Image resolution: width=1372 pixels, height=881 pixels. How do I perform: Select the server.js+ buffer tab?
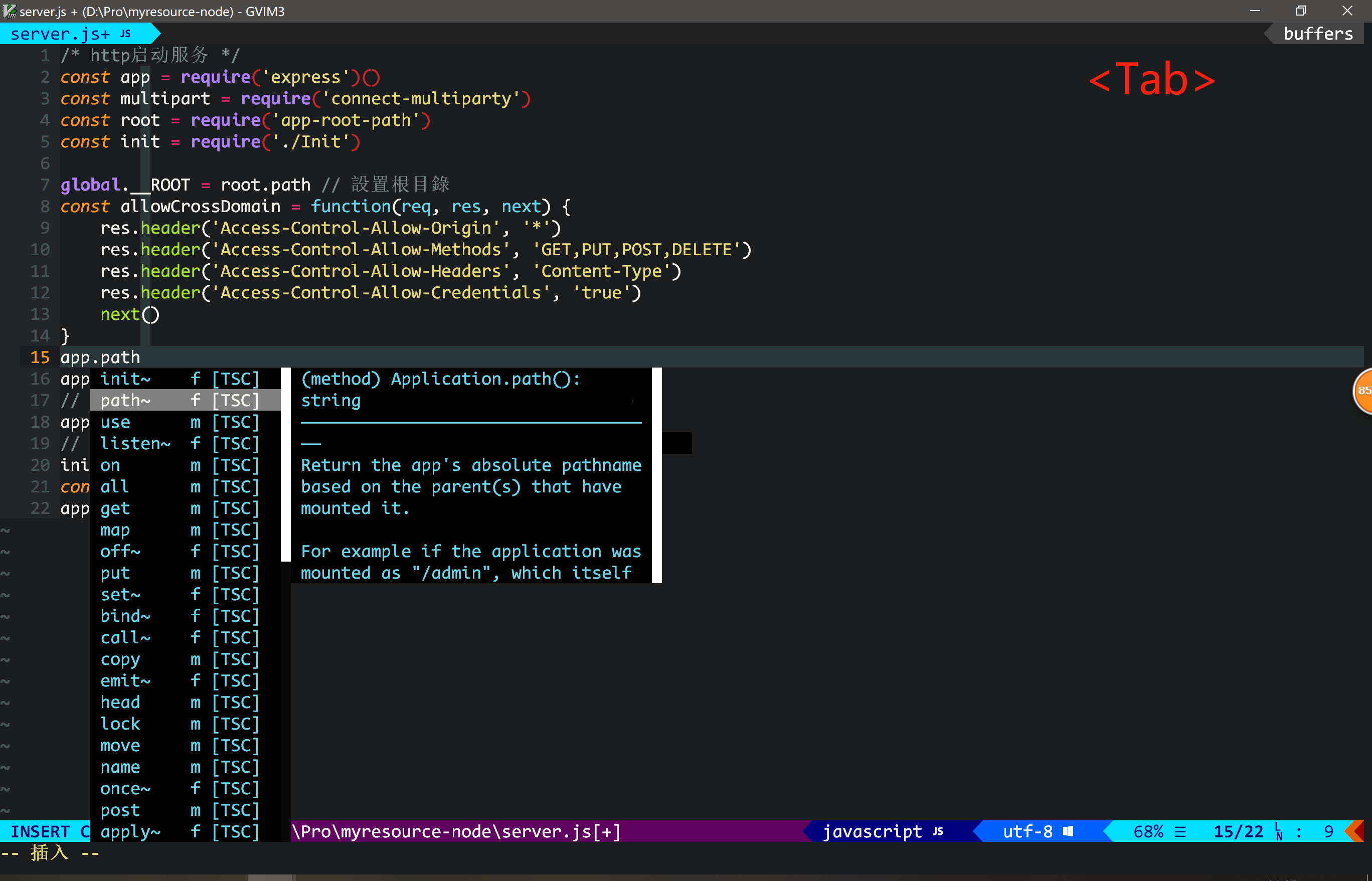(x=60, y=34)
